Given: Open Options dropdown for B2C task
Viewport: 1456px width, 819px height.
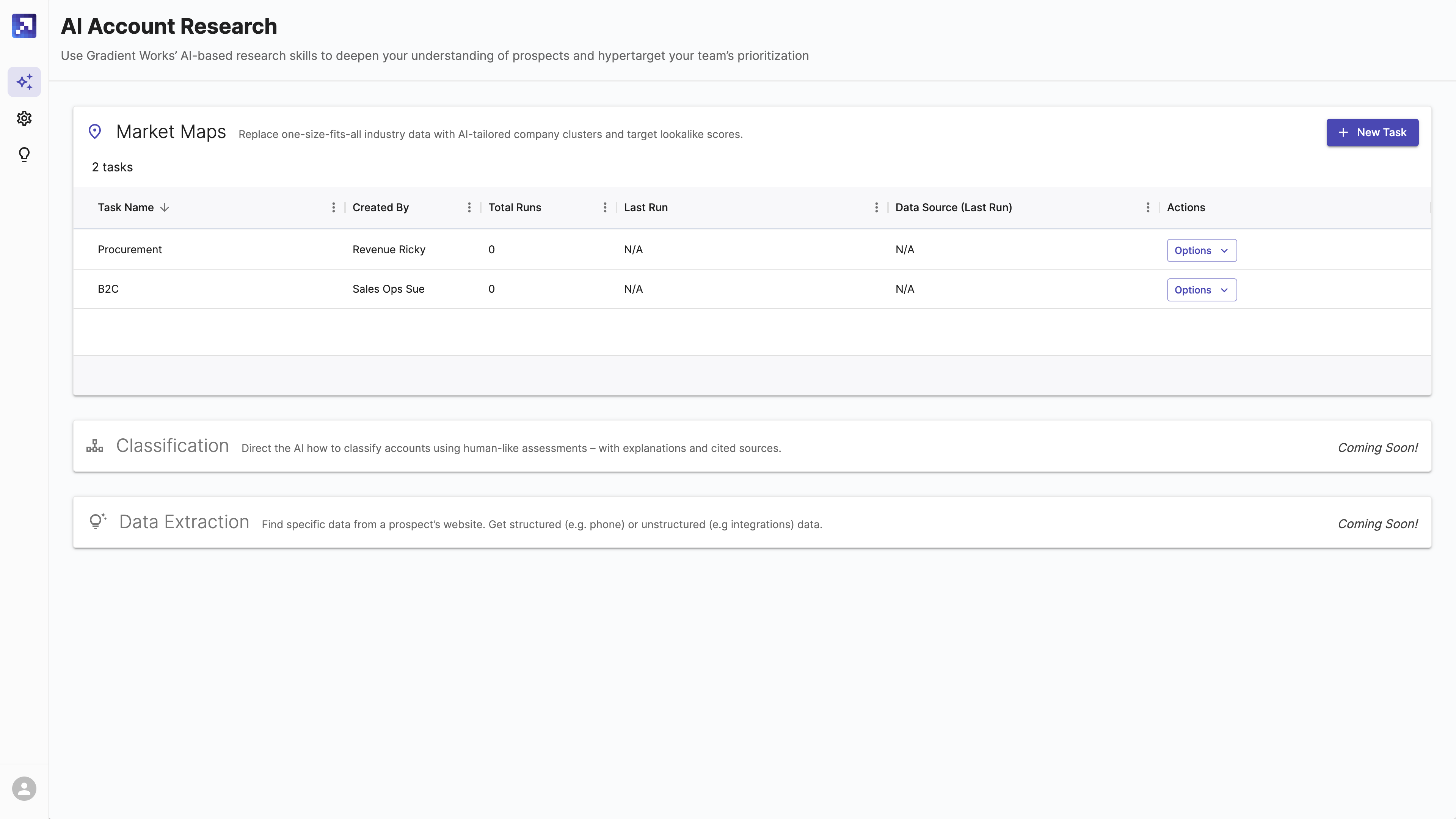Looking at the screenshot, I should click(1201, 290).
